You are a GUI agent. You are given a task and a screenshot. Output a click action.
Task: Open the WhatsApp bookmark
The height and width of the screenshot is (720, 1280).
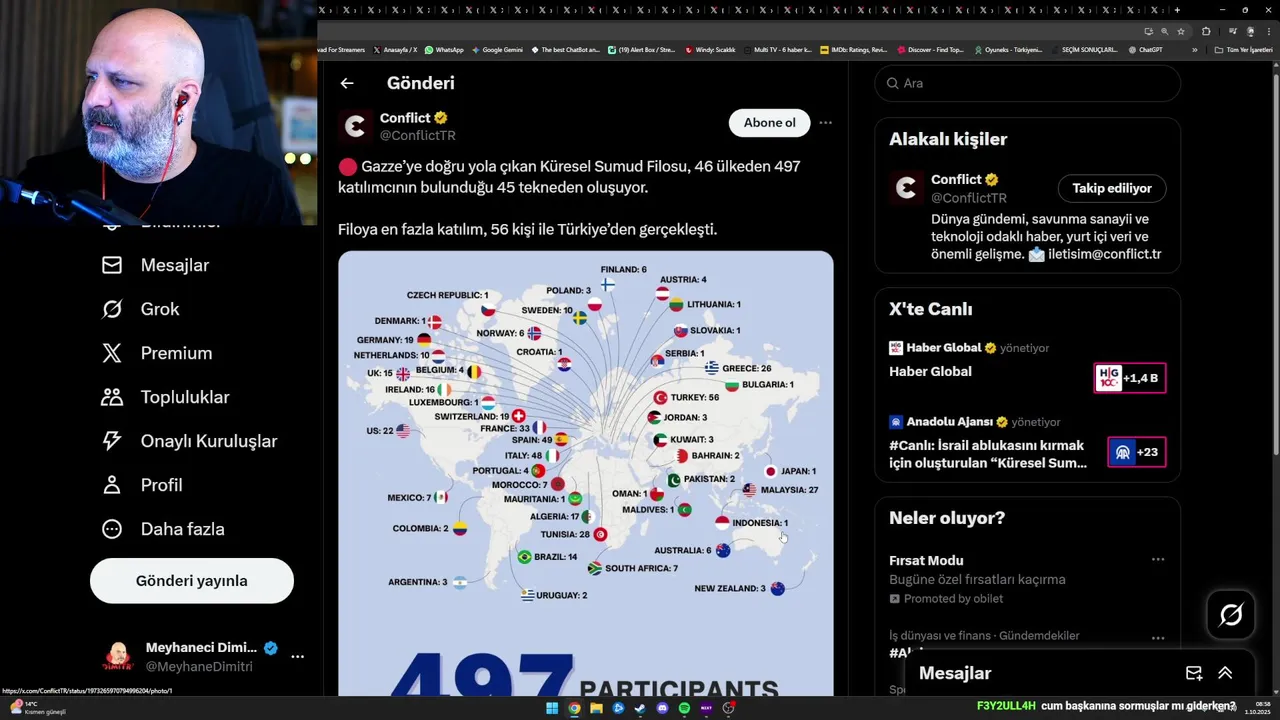444,50
